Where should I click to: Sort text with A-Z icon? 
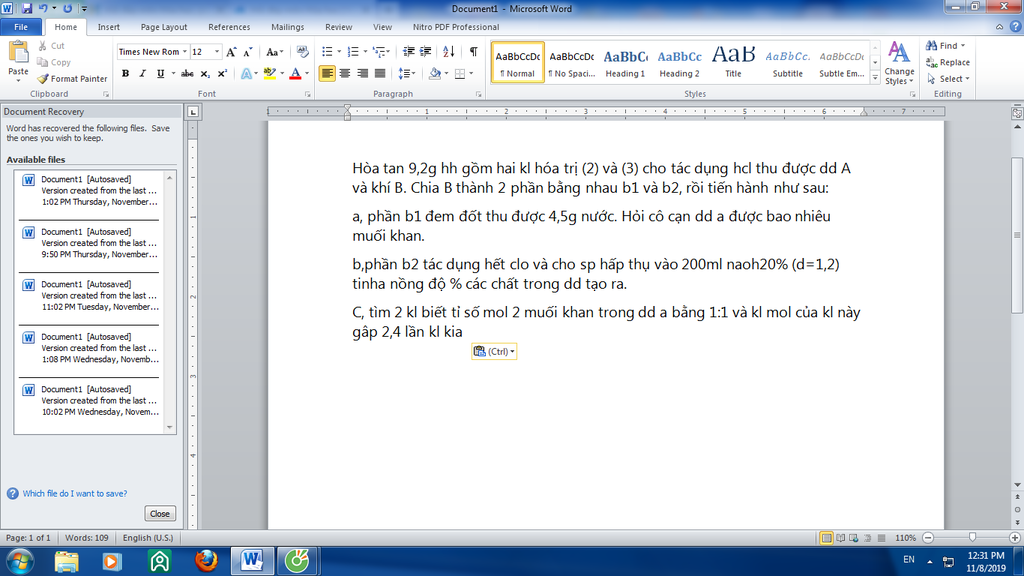pyautogui.click(x=449, y=52)
